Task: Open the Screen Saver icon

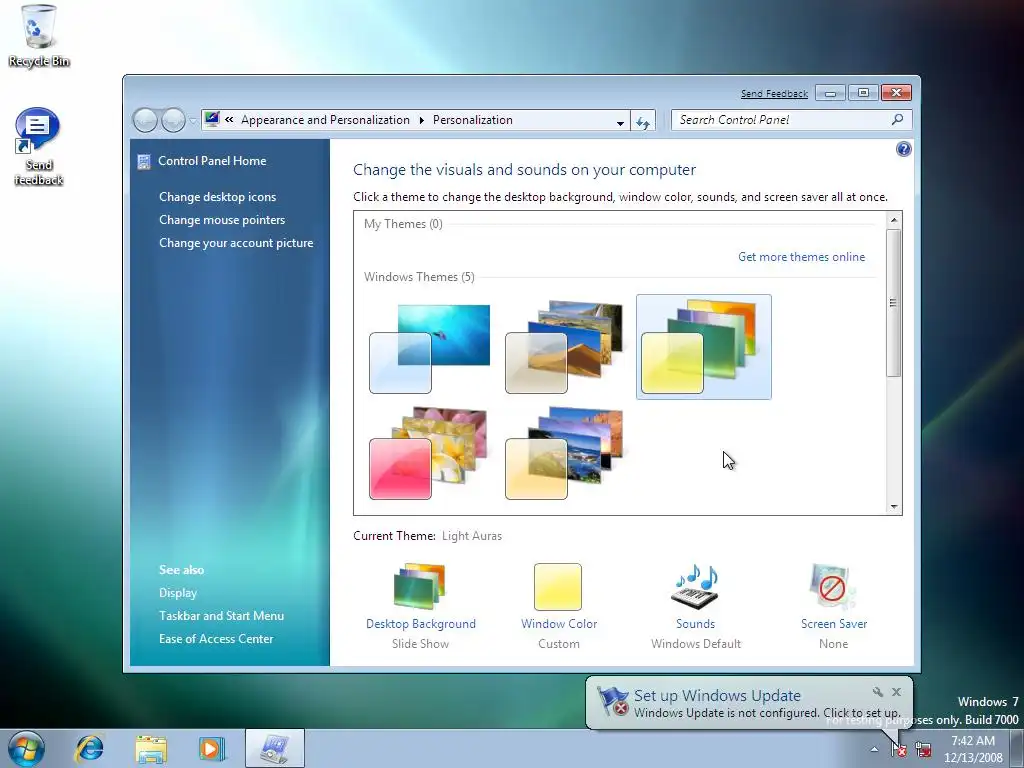Action: pos(833,586)
